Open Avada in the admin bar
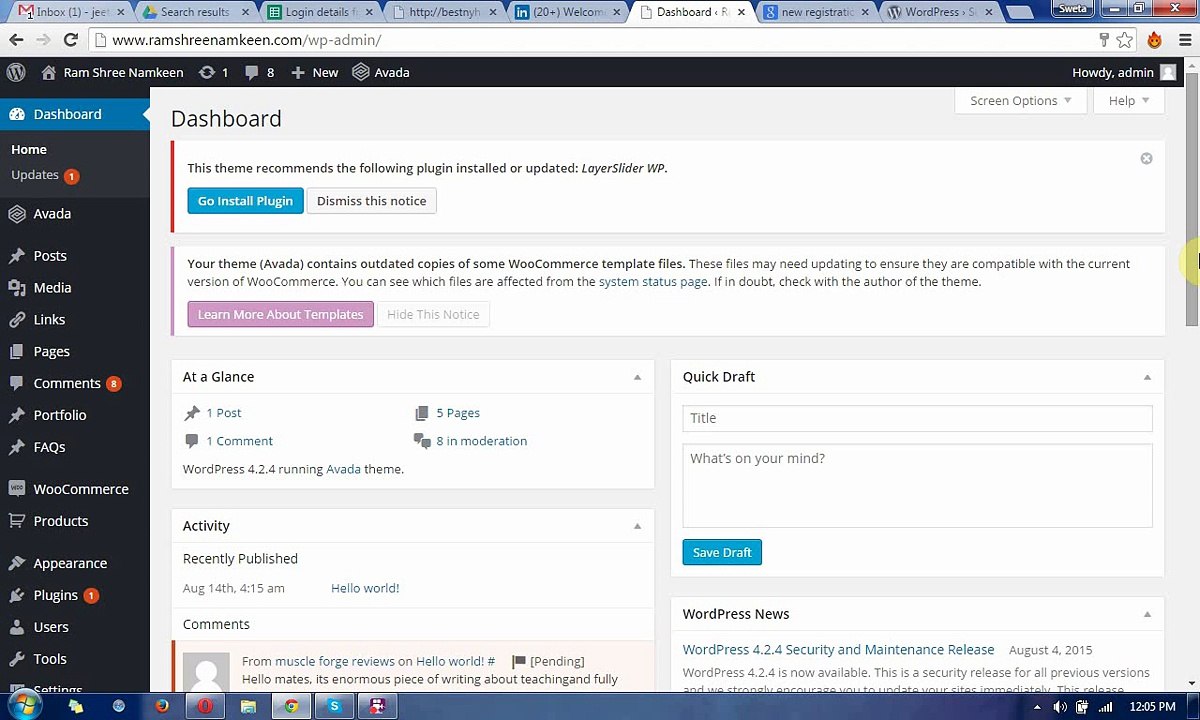 [381, 72]
